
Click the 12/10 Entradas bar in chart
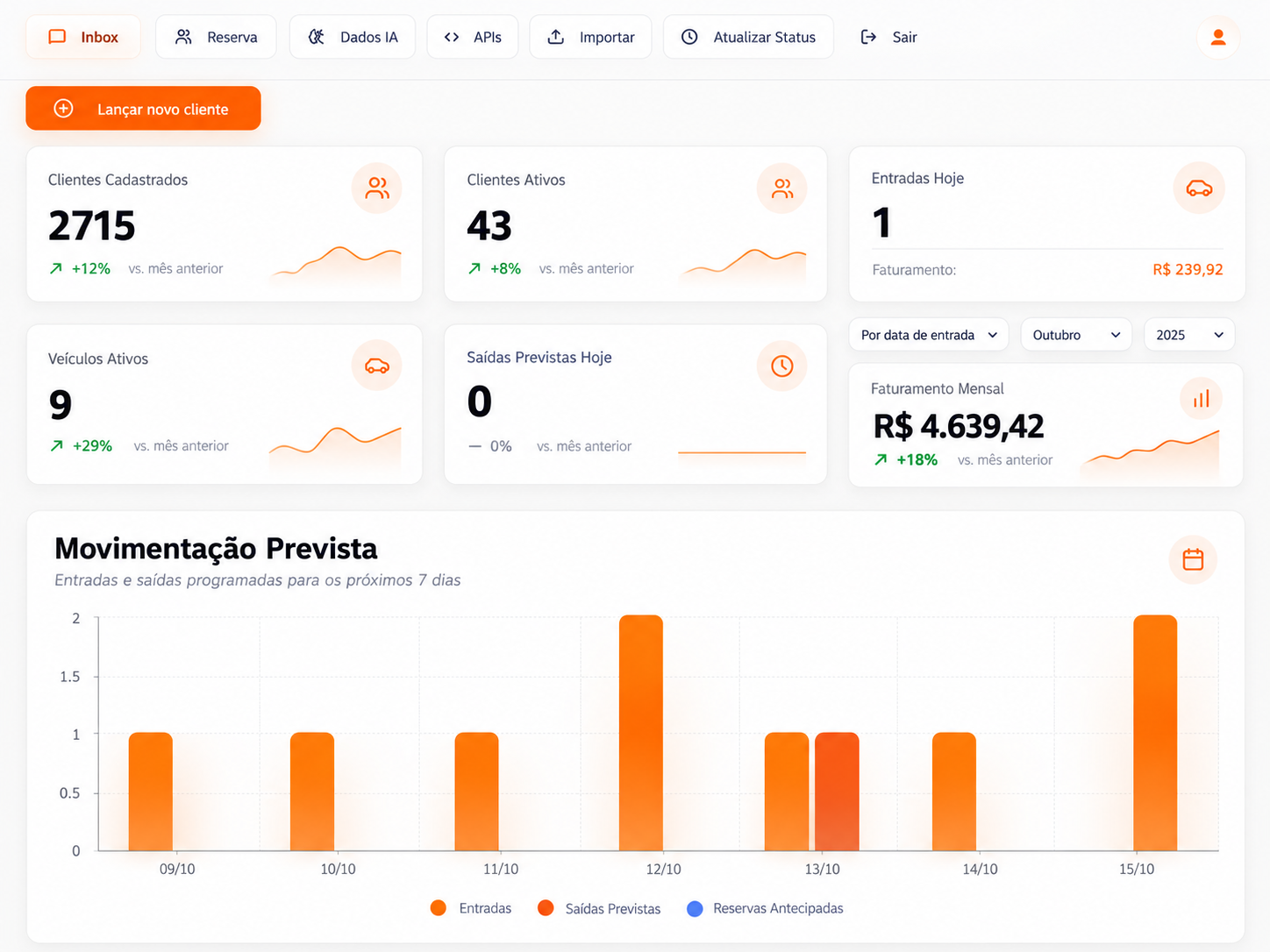[x=641, y=733]
